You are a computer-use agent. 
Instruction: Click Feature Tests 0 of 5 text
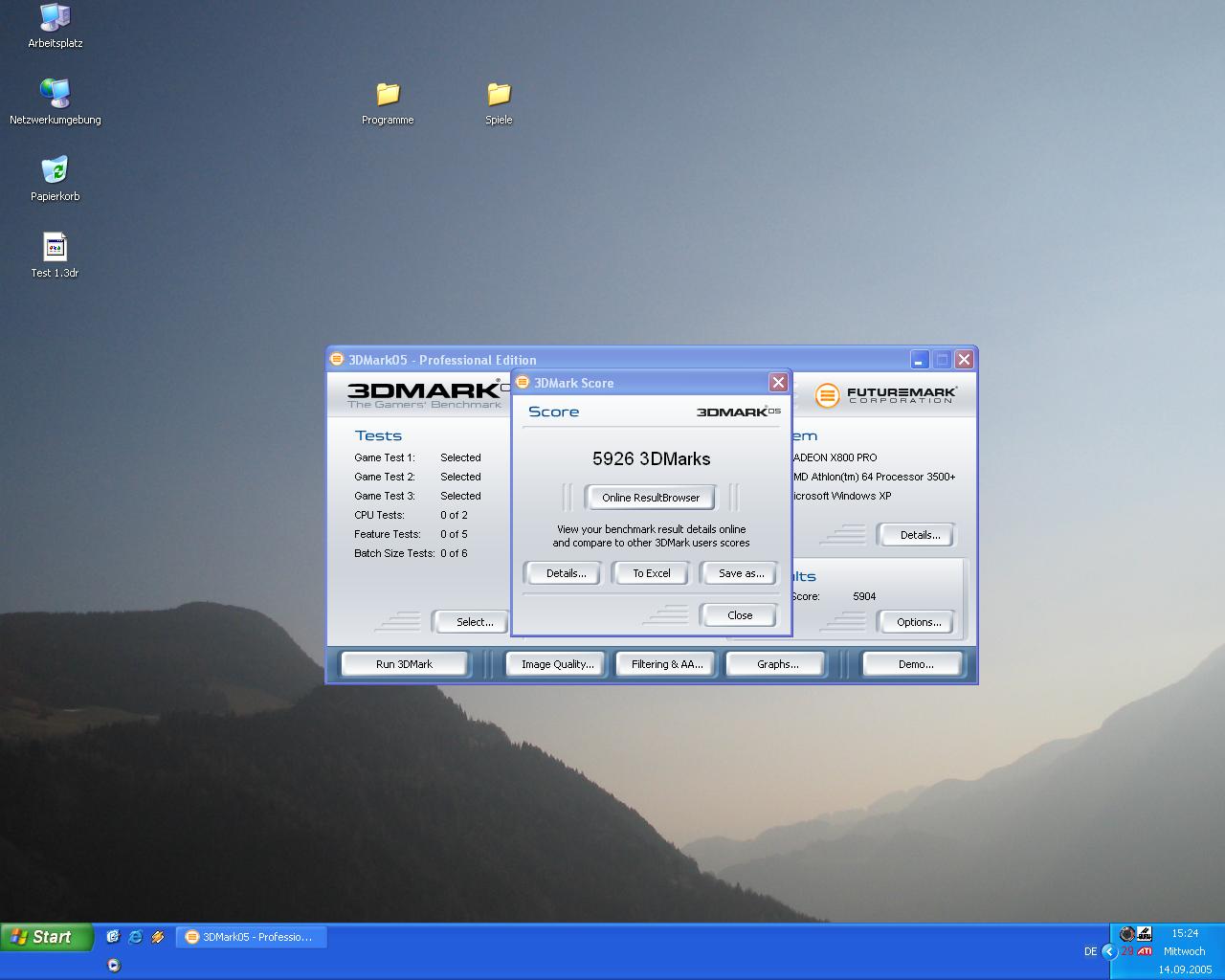(411, 534)
